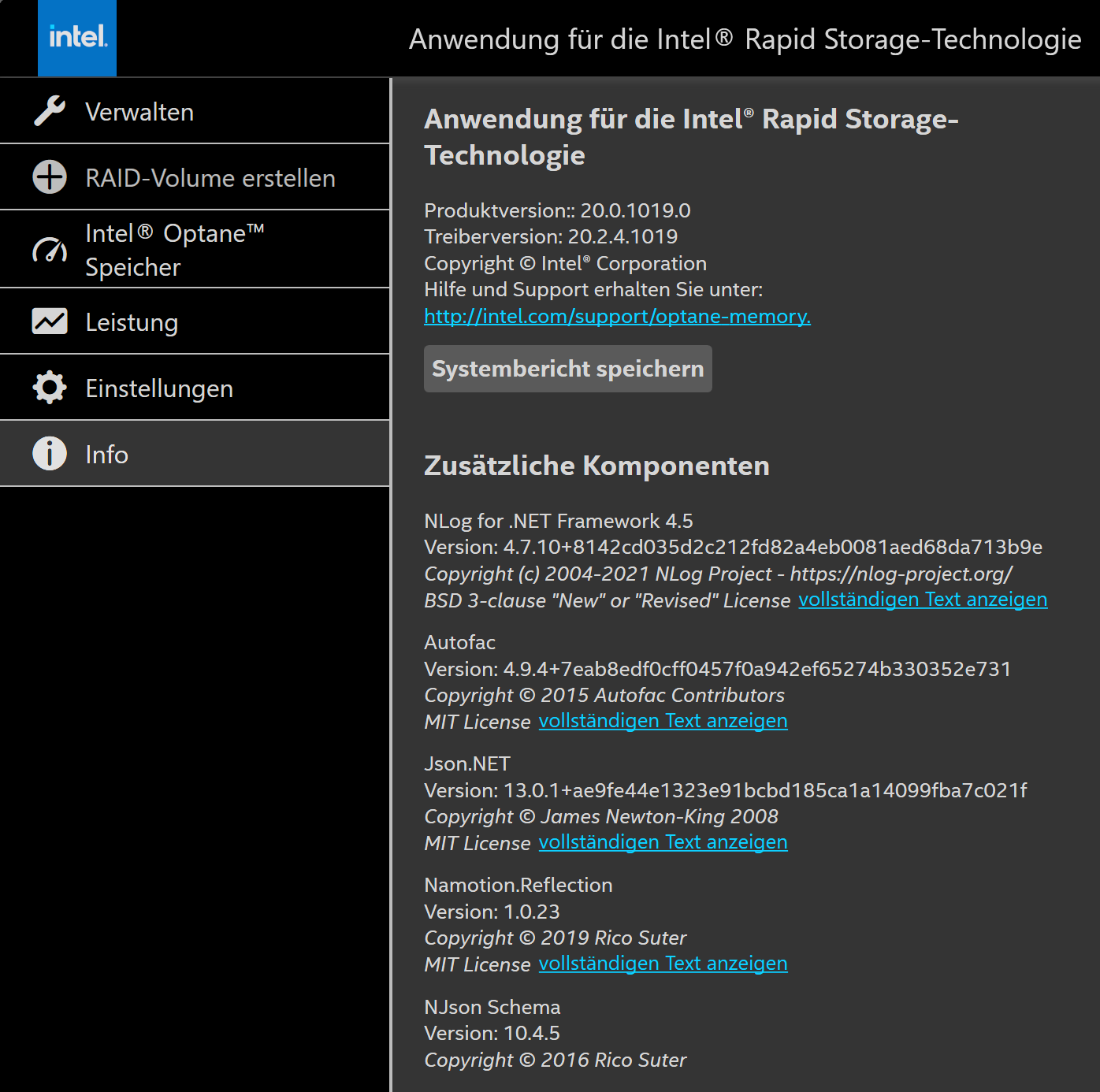
Task: Open the Einstellungen page
Action: click(x=159, y=388)
